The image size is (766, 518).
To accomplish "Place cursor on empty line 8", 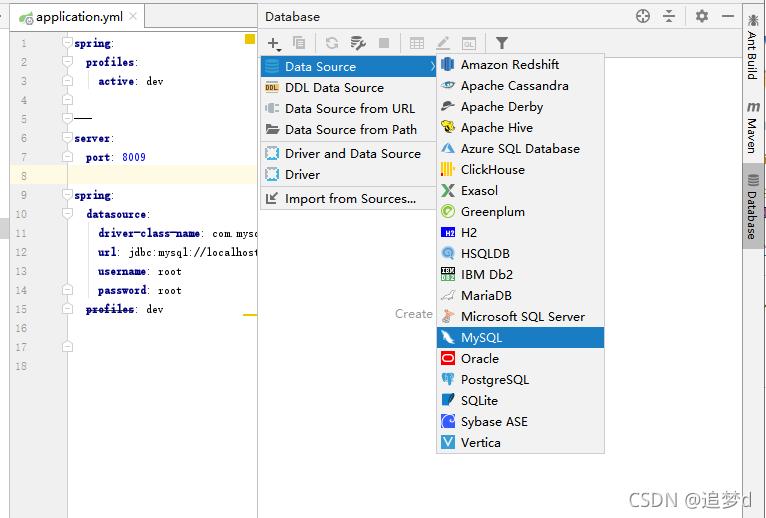I will [x=162, y=175].
